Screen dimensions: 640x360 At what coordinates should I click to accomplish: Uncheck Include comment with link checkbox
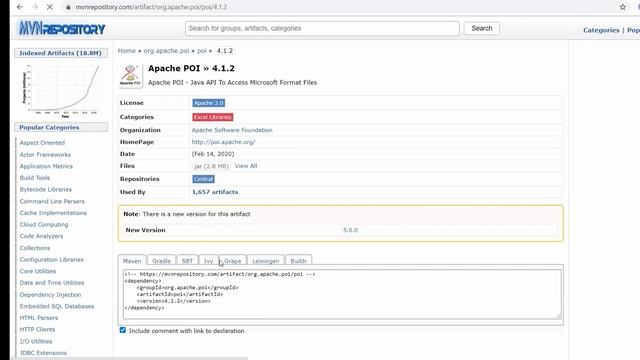pos(123,330)
